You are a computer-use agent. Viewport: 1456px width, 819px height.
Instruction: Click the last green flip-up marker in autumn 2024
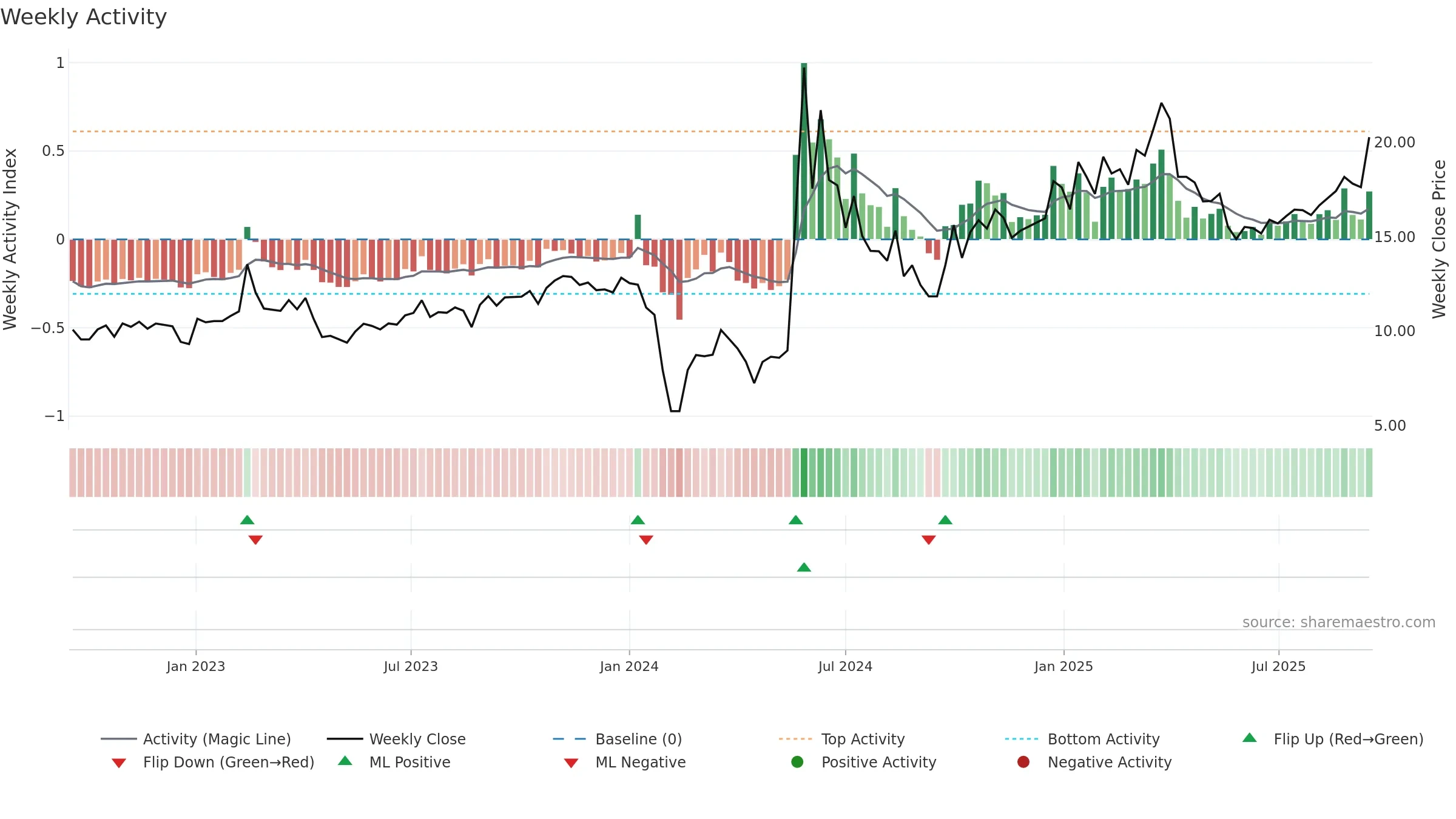(x=945, y=520)
